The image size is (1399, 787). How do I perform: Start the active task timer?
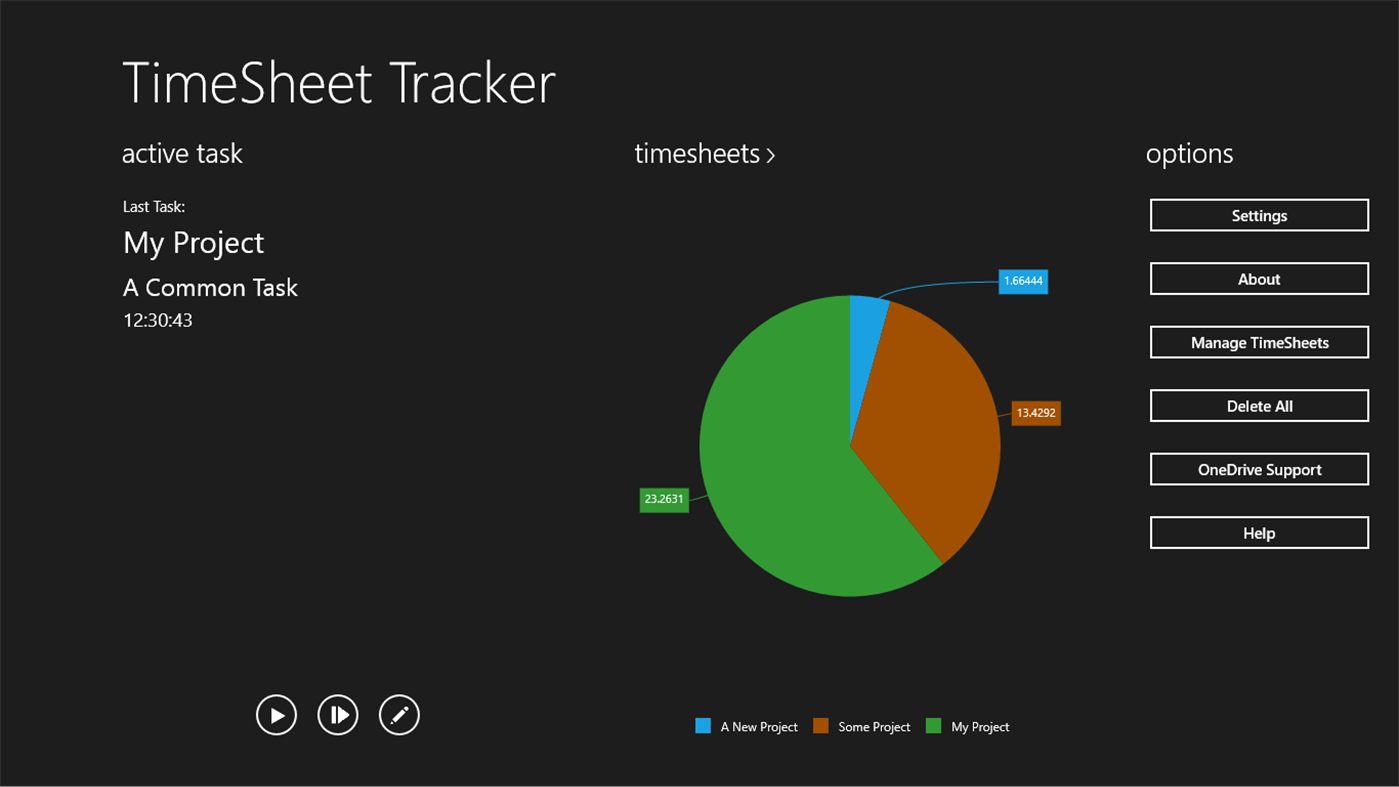tap(276, 714)
